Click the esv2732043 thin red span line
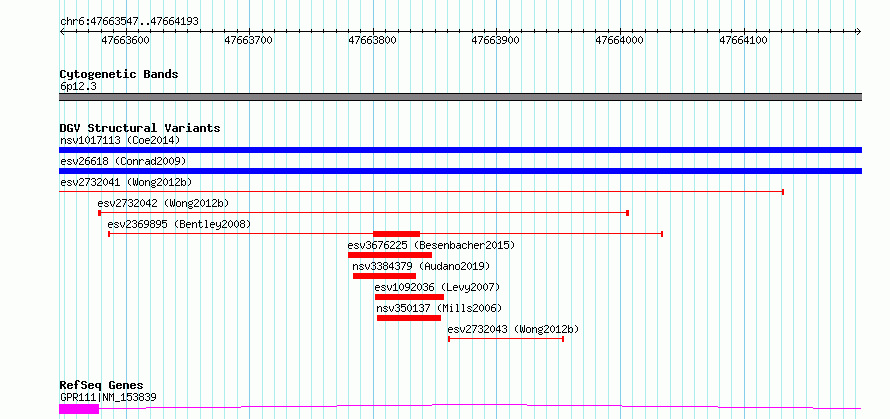This screenshot has width=890, height=419. tap(506, 339)
